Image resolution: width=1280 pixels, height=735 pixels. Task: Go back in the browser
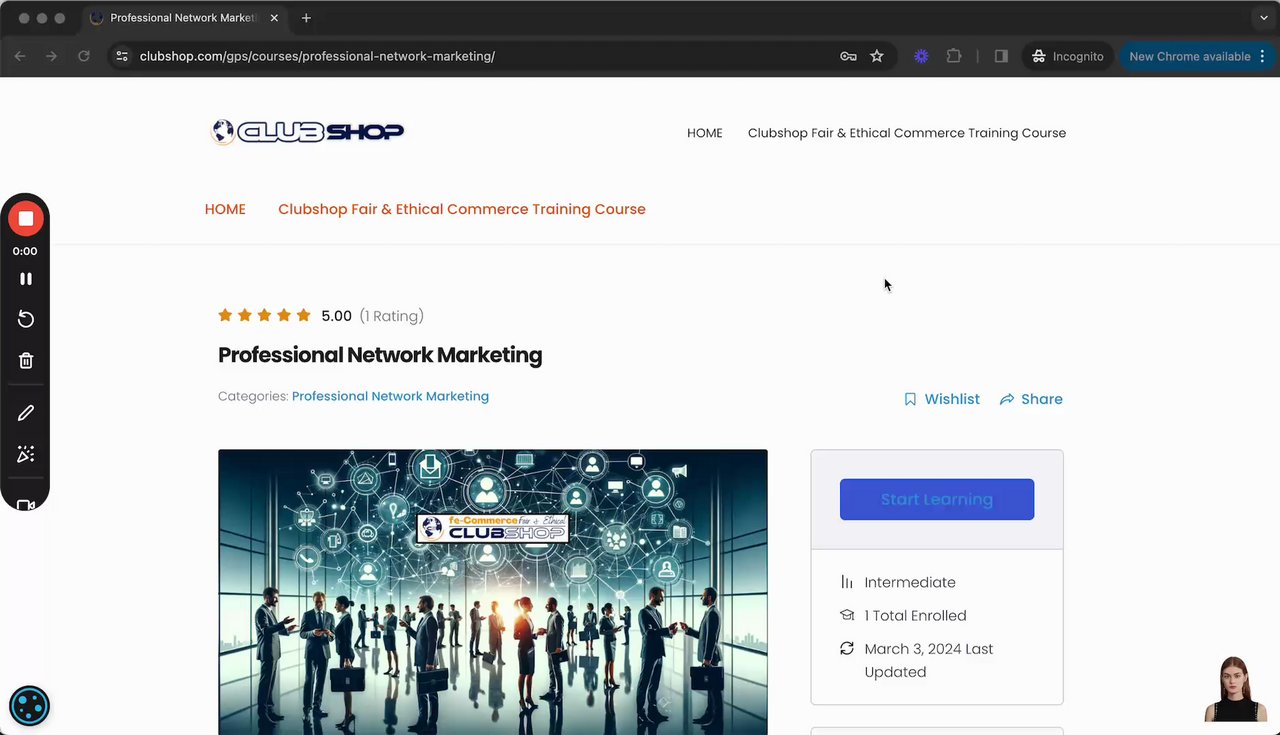click(x=20, y=56)
